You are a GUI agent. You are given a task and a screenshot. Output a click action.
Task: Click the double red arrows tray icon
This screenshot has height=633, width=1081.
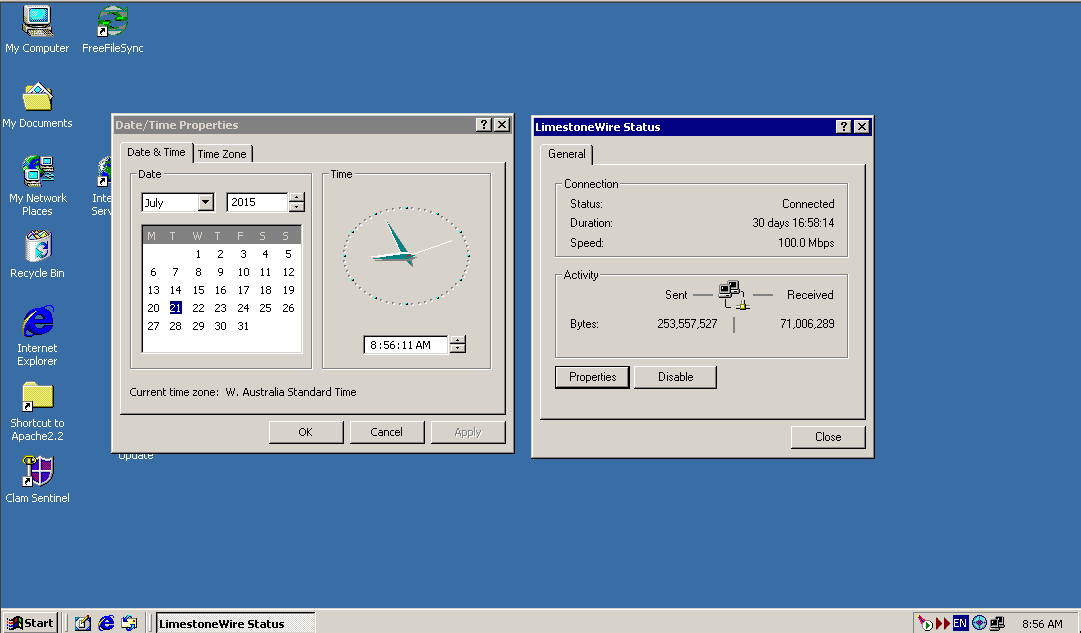point(942,623)
